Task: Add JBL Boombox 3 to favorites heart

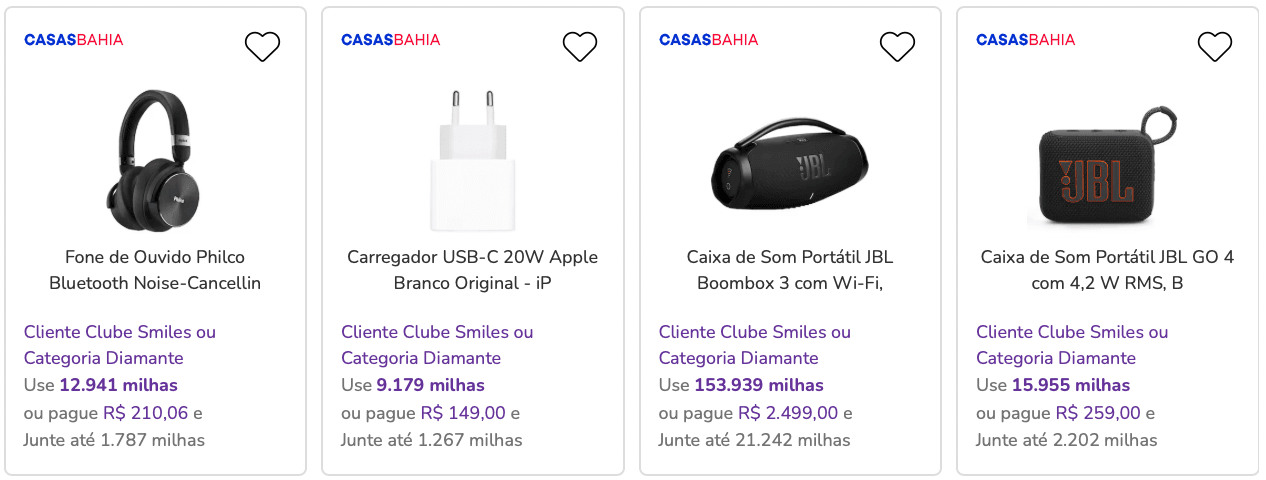Action: point(898,46)
